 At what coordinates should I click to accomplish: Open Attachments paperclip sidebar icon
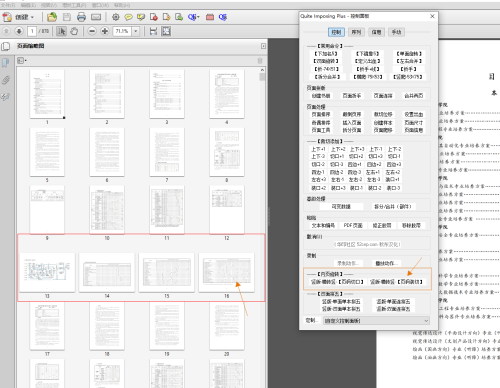(x=6, y=80)
